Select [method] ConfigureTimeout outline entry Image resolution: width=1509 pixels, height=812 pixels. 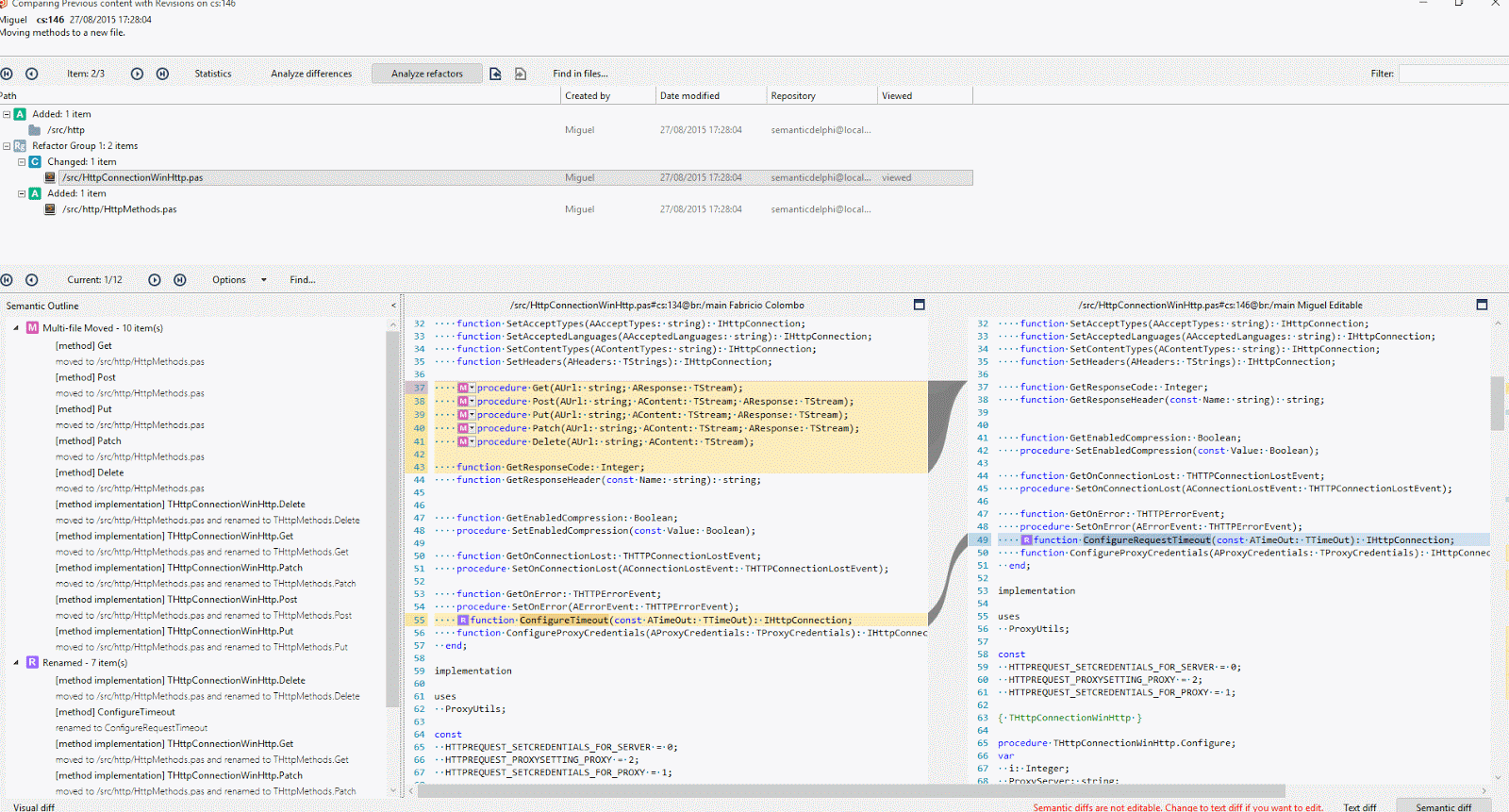(115, 712)
